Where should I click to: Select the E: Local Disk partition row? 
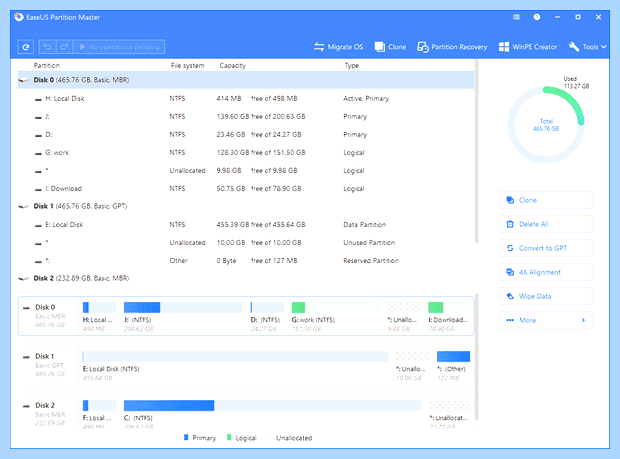point(246,225)
